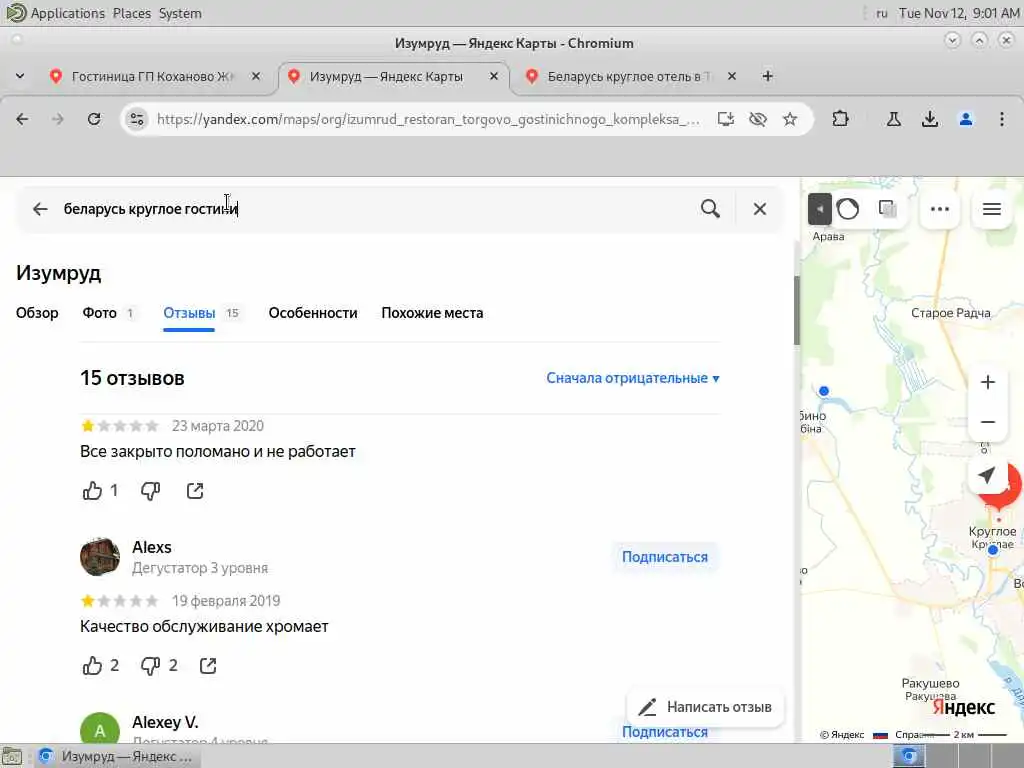
Task: Open site information icon in address bar
Action: tap(136, 119)
